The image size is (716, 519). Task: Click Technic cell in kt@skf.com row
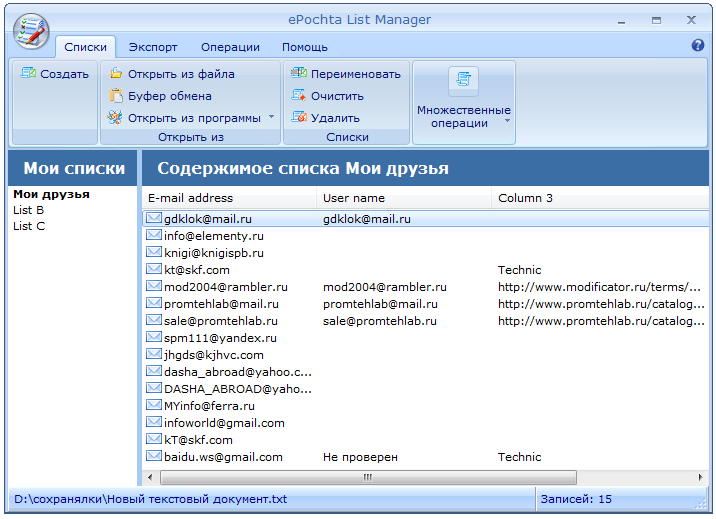519,270
